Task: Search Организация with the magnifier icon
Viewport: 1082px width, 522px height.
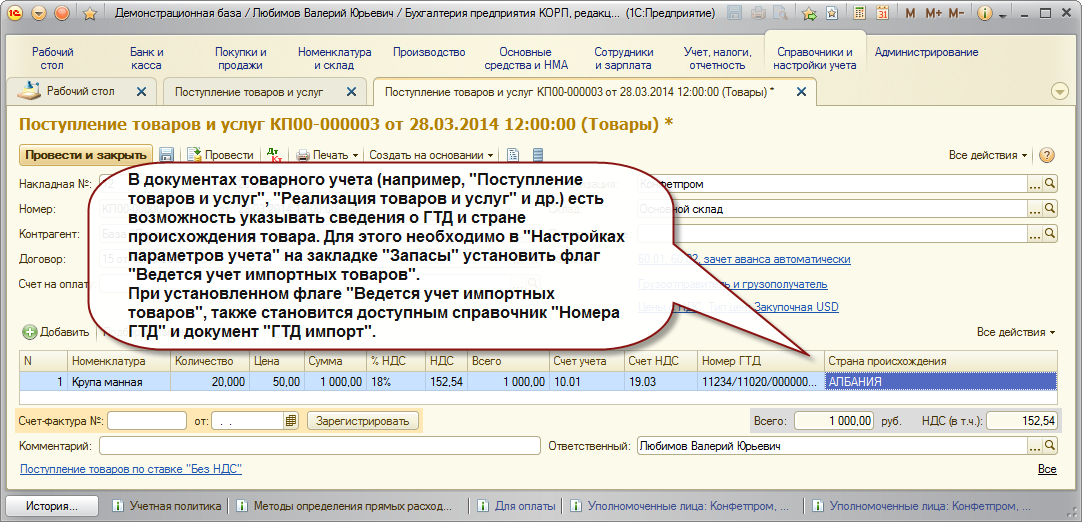Action: pyautogui.click(x=1050, y=184)
